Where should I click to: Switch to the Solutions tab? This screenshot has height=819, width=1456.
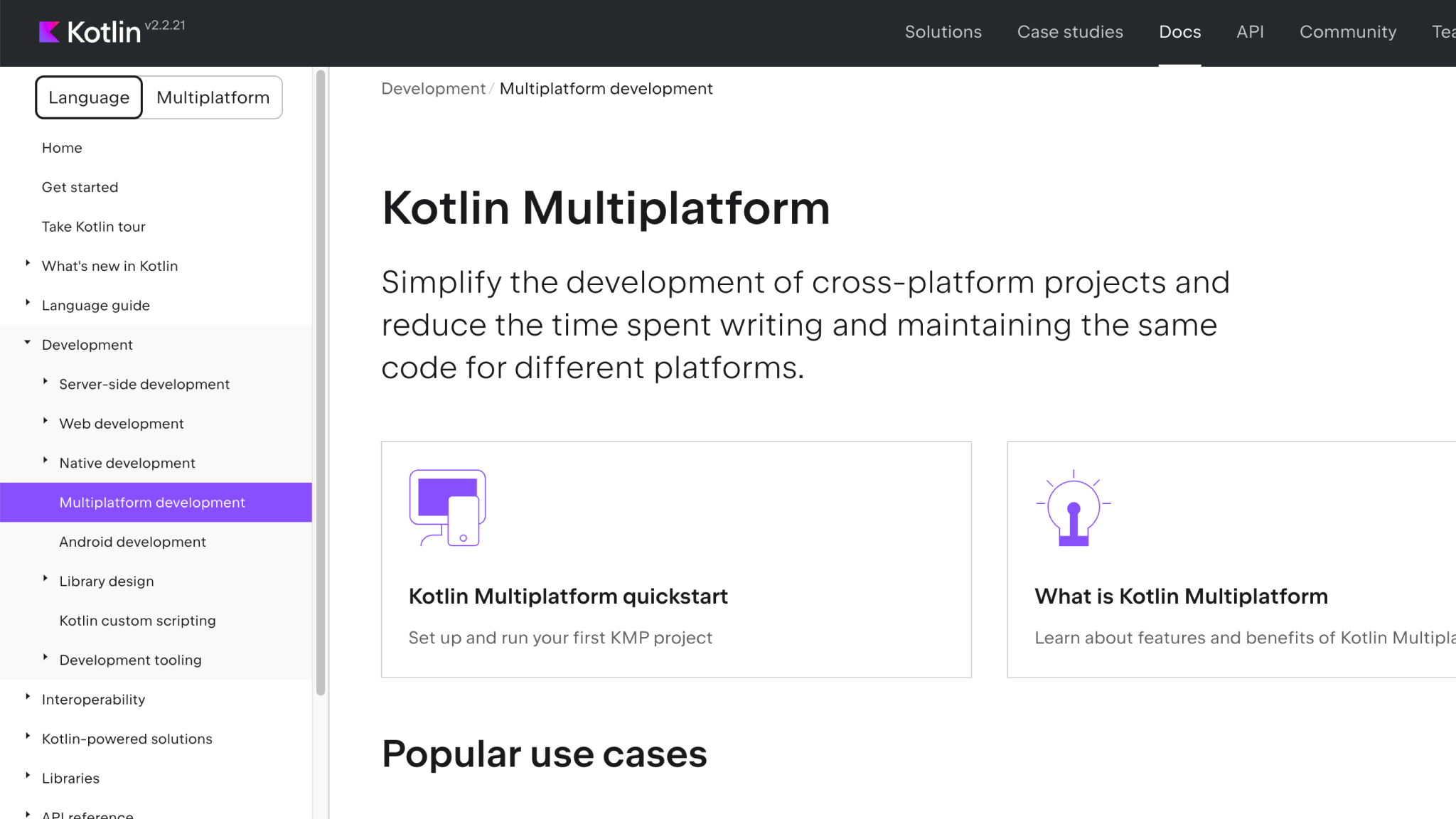tap(943, 32)
